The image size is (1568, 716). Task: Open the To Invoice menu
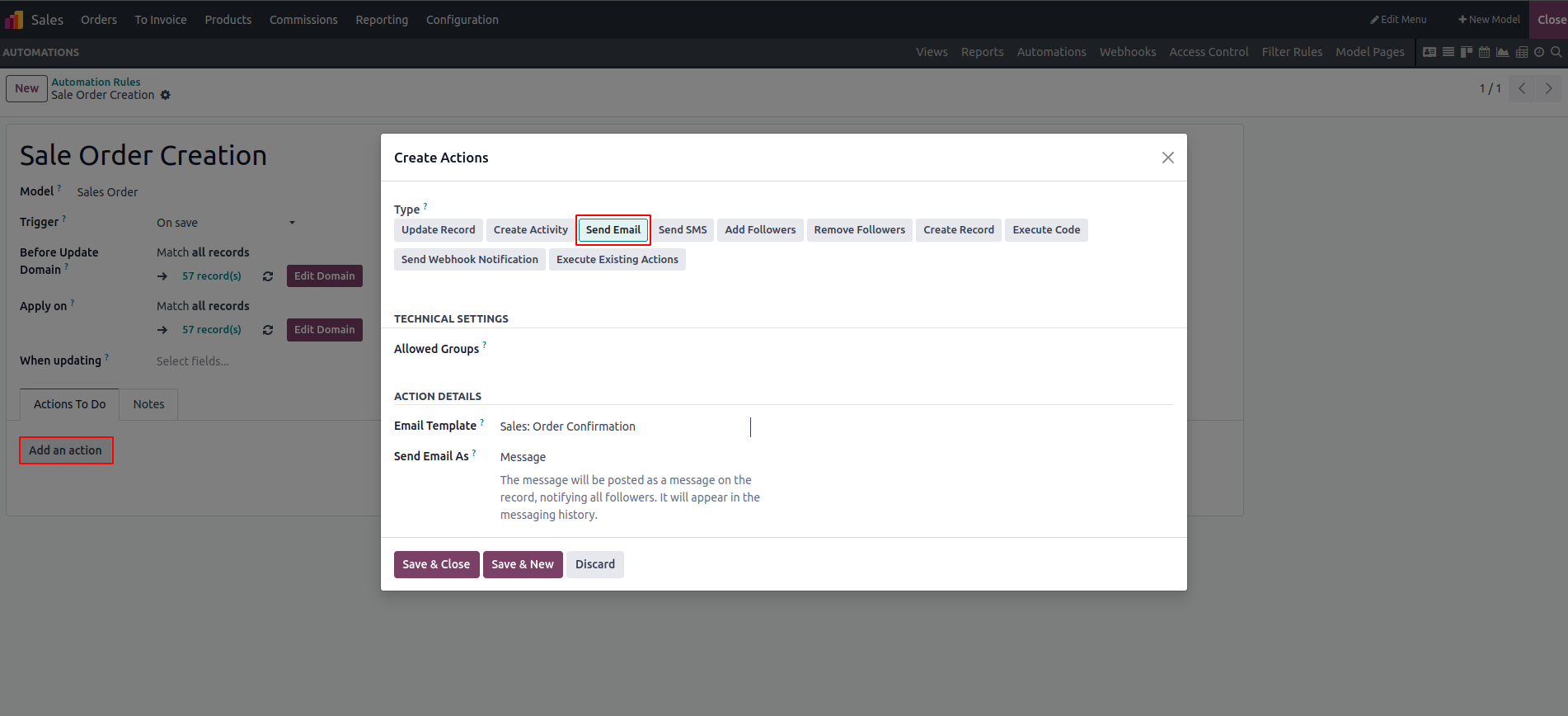point(161,20)
